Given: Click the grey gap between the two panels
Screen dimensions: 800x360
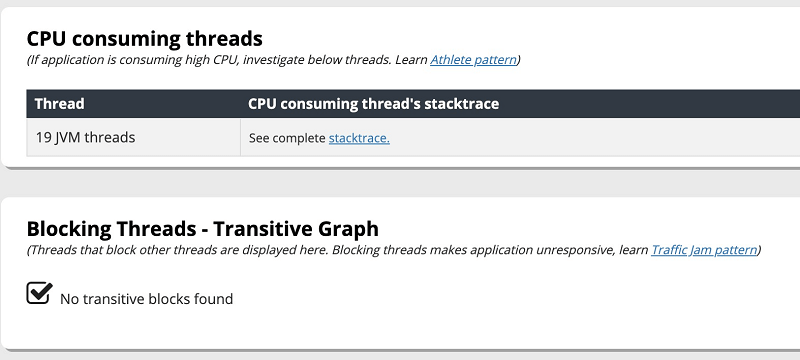Looking at the screenshot, I should pyautogui.click(x=400, y=183).
